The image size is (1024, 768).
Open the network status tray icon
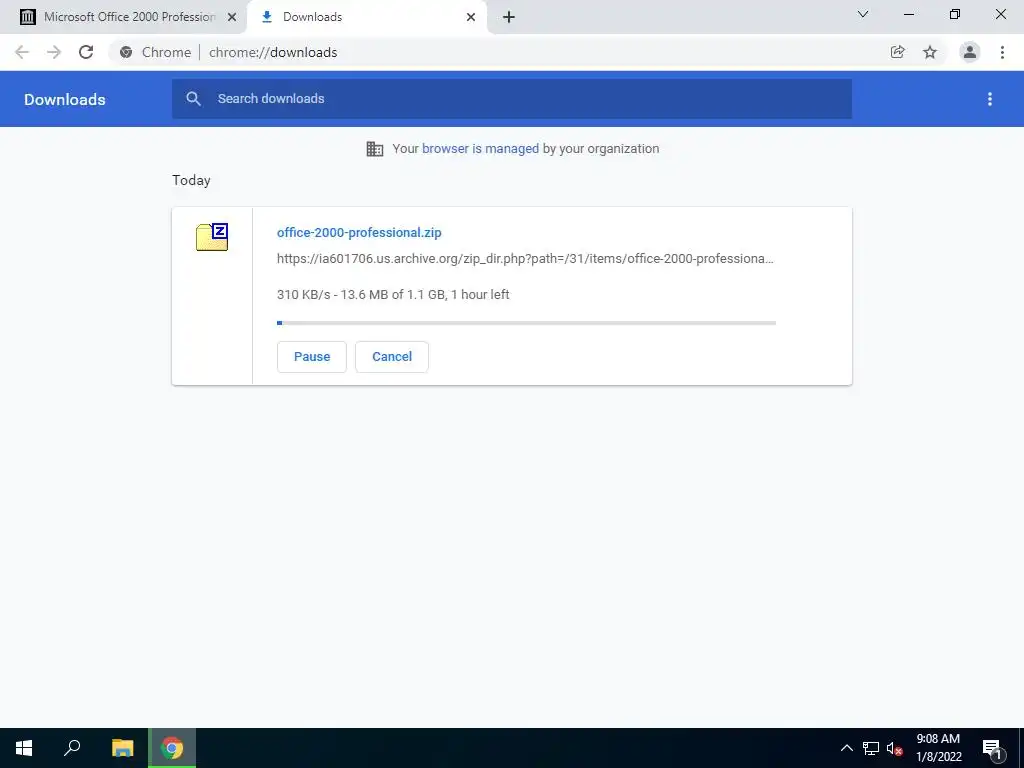pyautogui.click(x=871, y=748)
